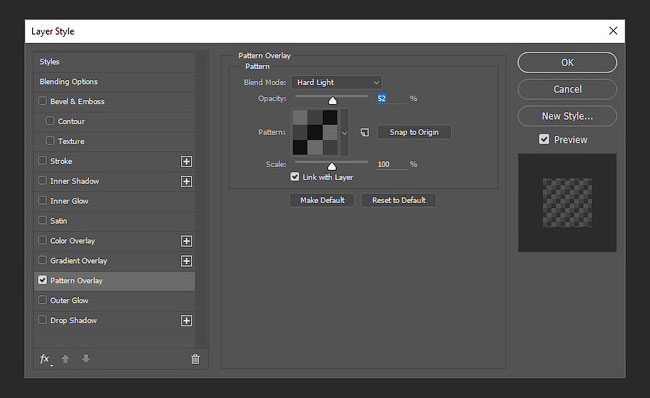Enable the Contour checkbox

tap(50, 121)
